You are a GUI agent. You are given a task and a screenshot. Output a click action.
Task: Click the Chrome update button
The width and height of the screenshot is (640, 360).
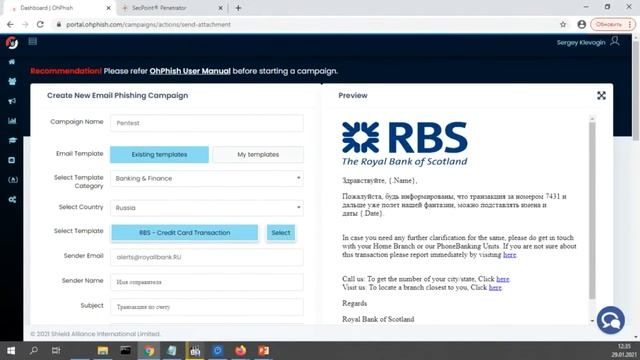612,24
